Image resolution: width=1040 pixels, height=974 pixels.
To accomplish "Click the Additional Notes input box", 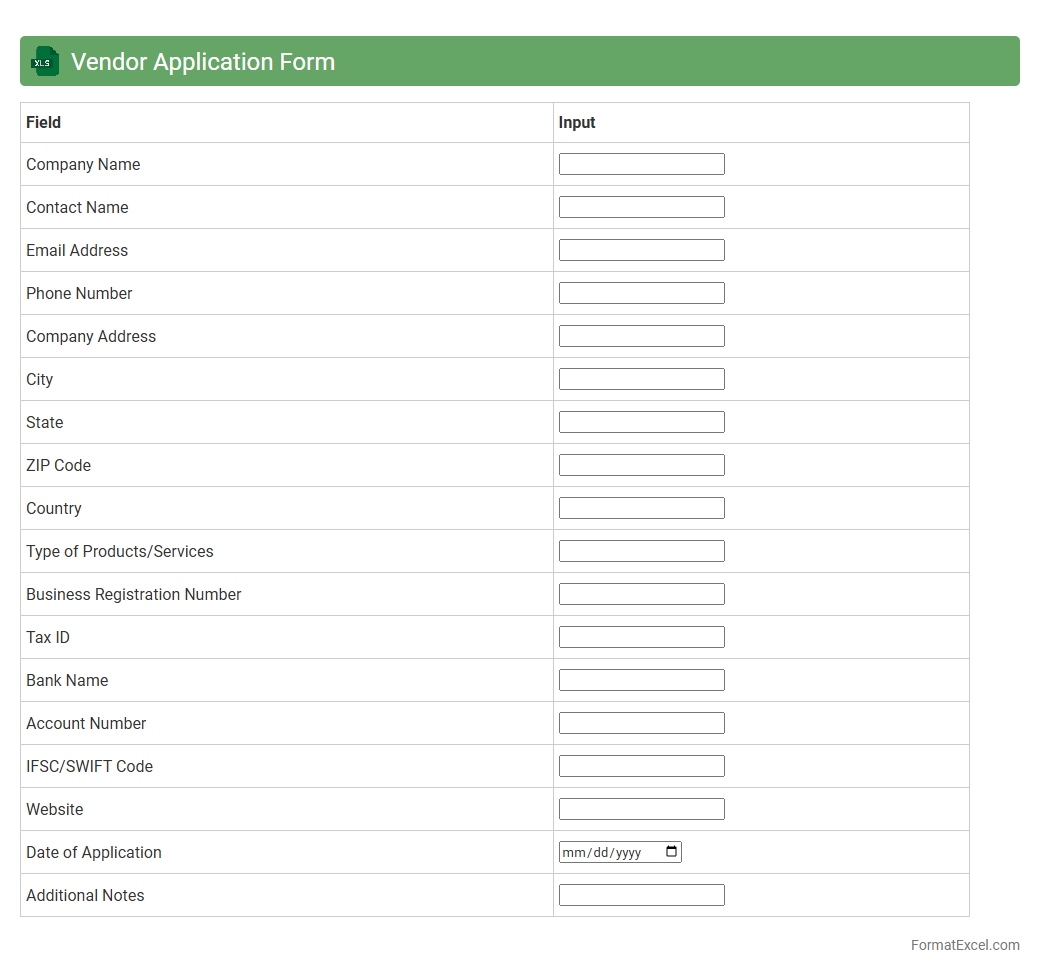I will pyautogui.click(x=641, y=895).
